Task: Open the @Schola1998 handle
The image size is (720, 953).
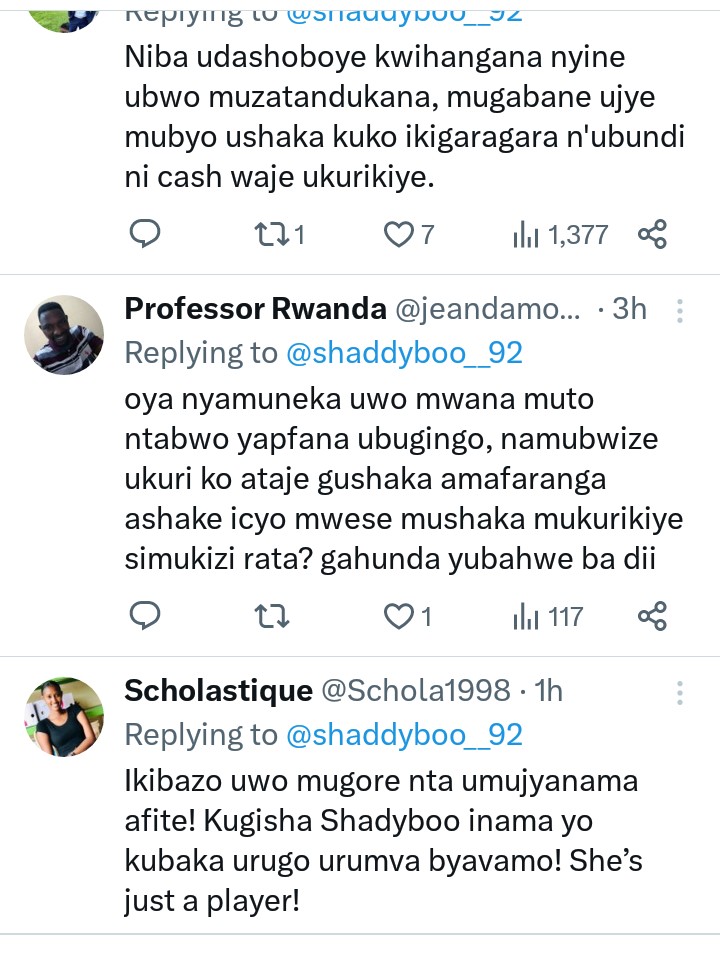Action: 415,691
